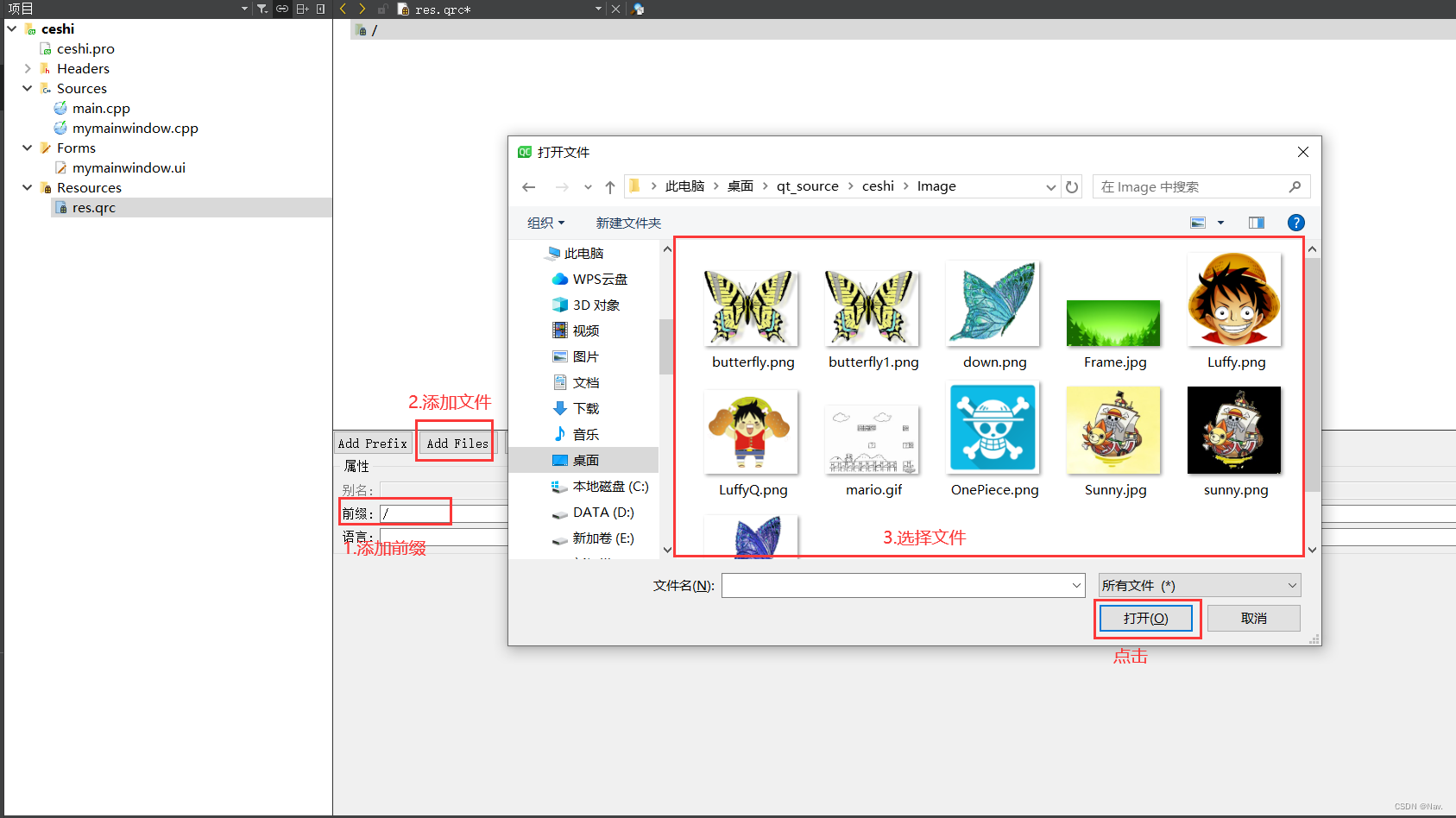Viewport: 1456px width, 818px height.
Task: Select res.qrc in project tree
Action: (93, 207)
